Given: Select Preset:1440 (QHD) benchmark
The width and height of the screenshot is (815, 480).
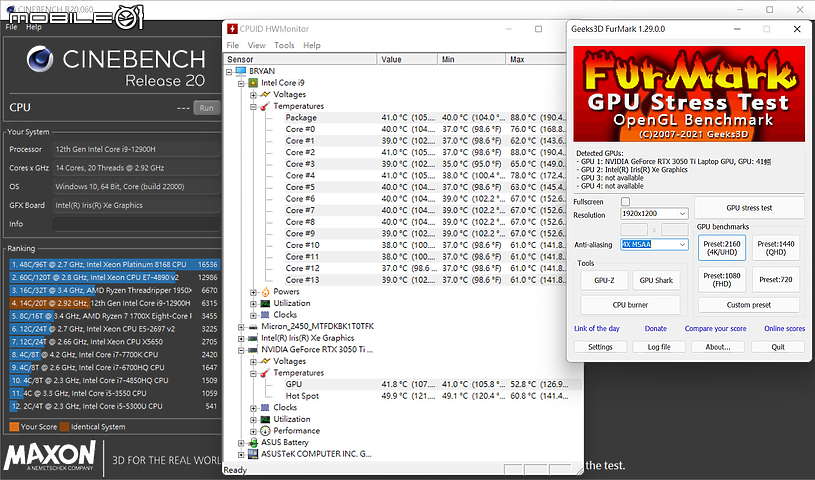Looking at the screenshot, I should pyautogui.click(x=775, y=248).
